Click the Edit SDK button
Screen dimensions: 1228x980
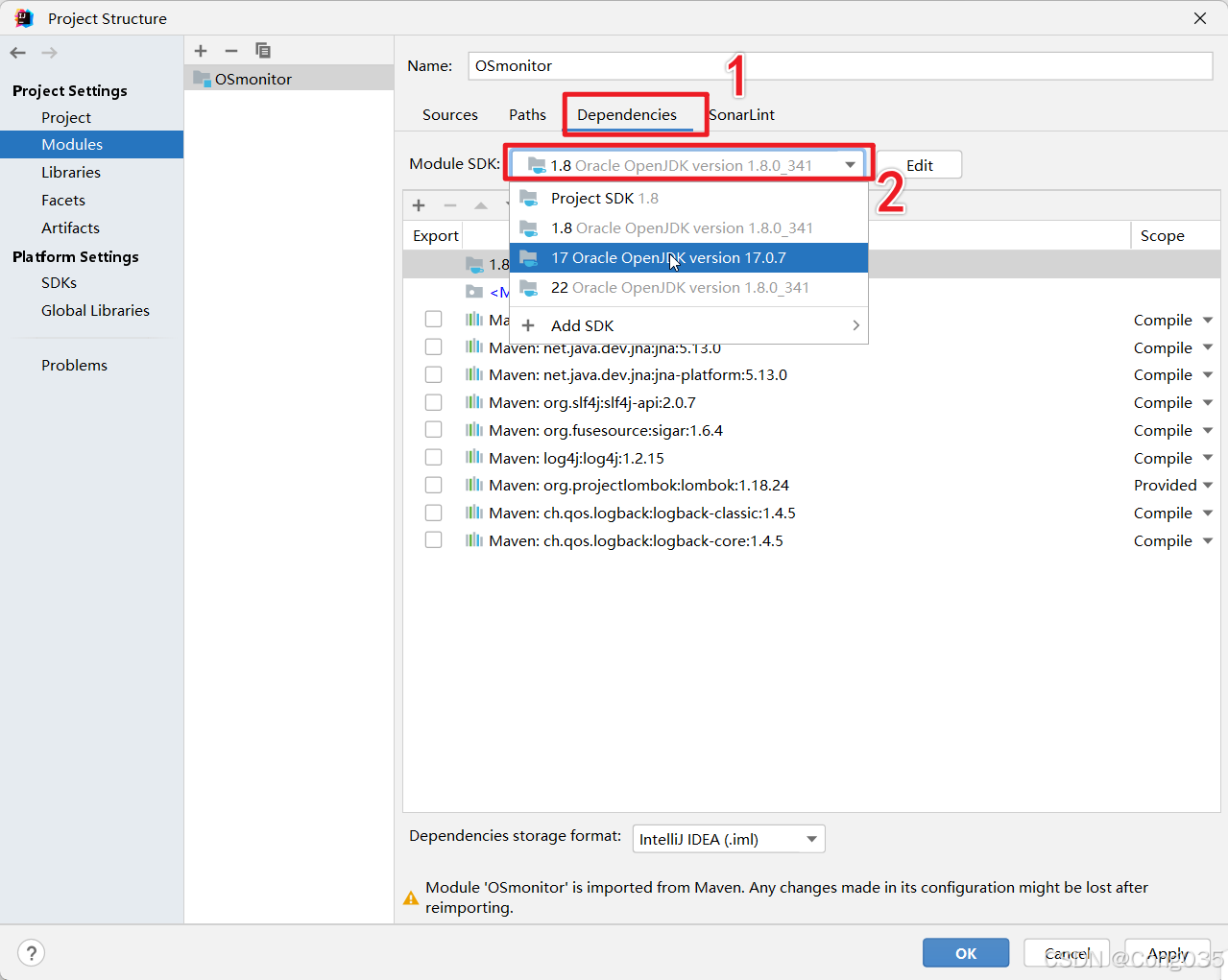(x=919, y=165)
